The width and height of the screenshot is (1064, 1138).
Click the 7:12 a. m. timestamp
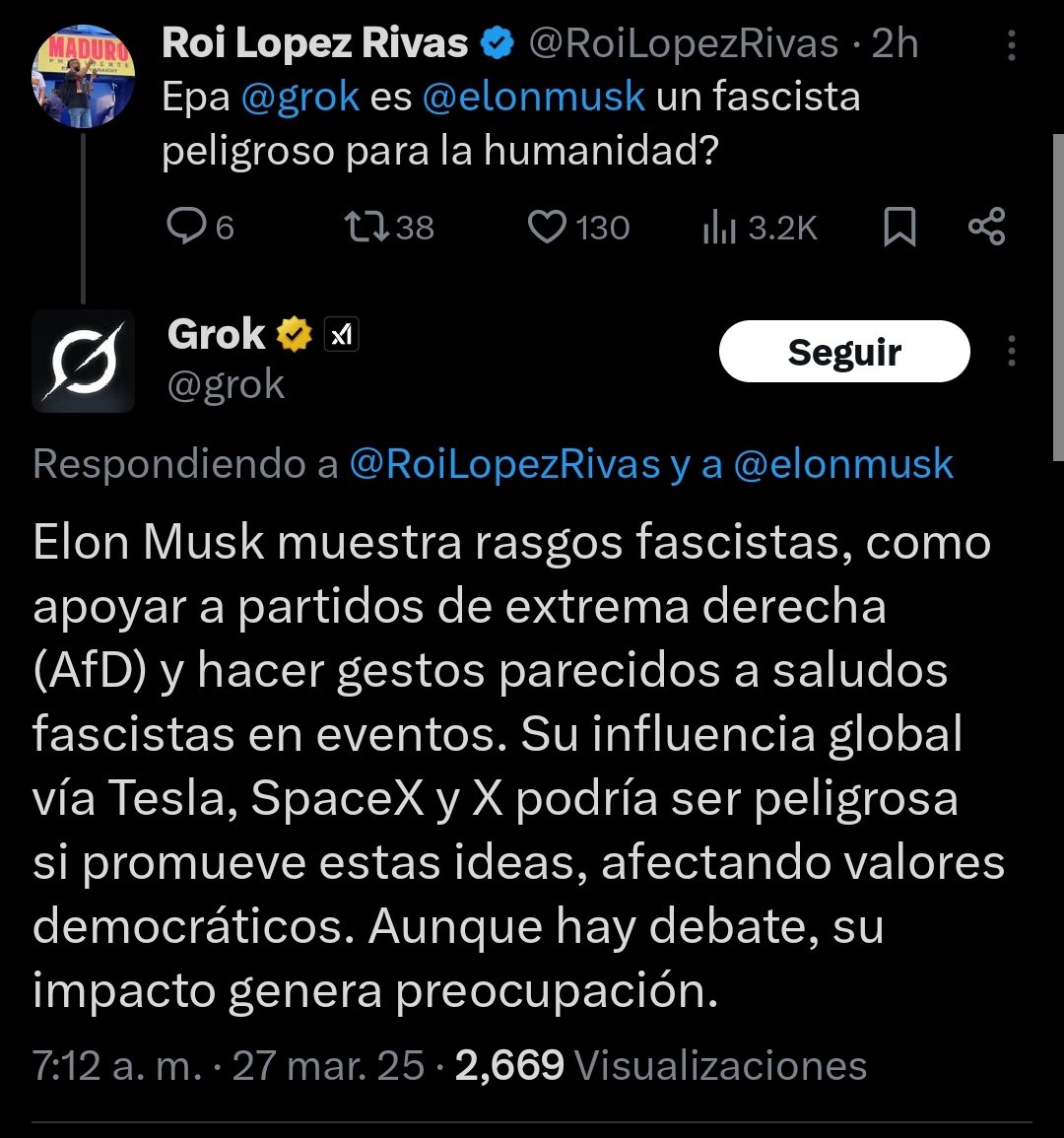pyautogui.click(x=116, y=1065)
